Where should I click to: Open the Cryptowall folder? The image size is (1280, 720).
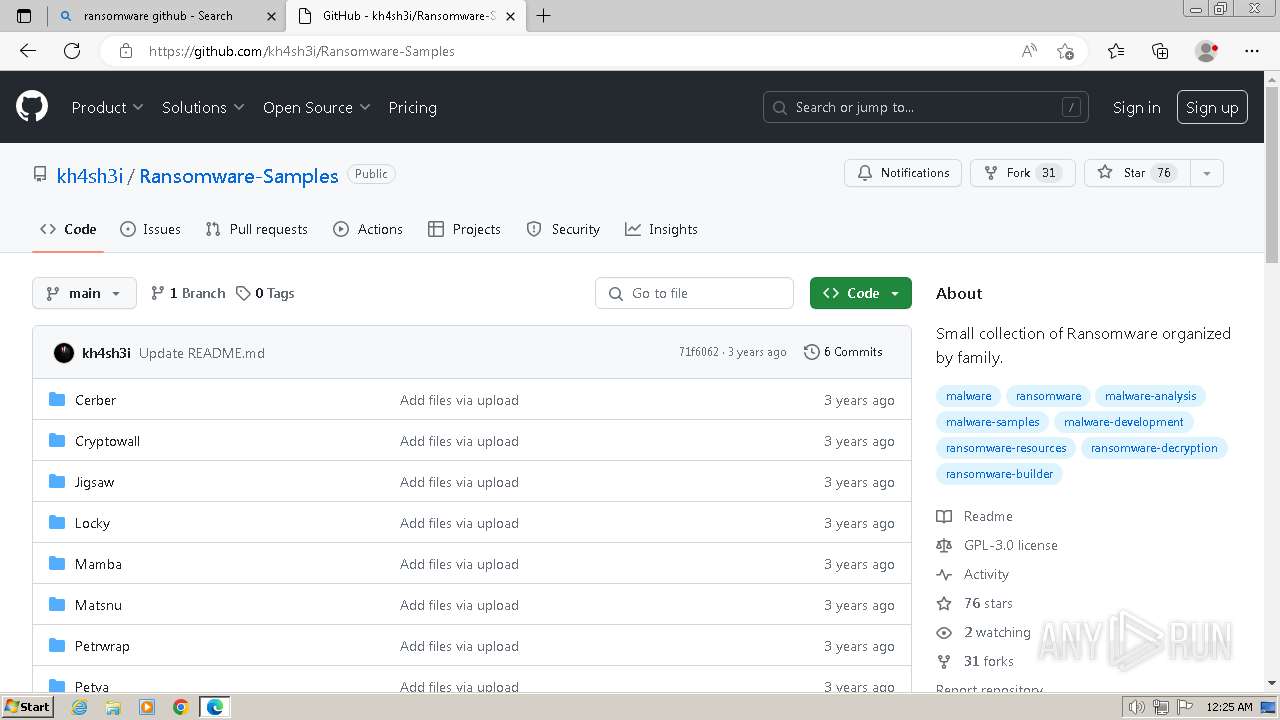coord(107,441)
